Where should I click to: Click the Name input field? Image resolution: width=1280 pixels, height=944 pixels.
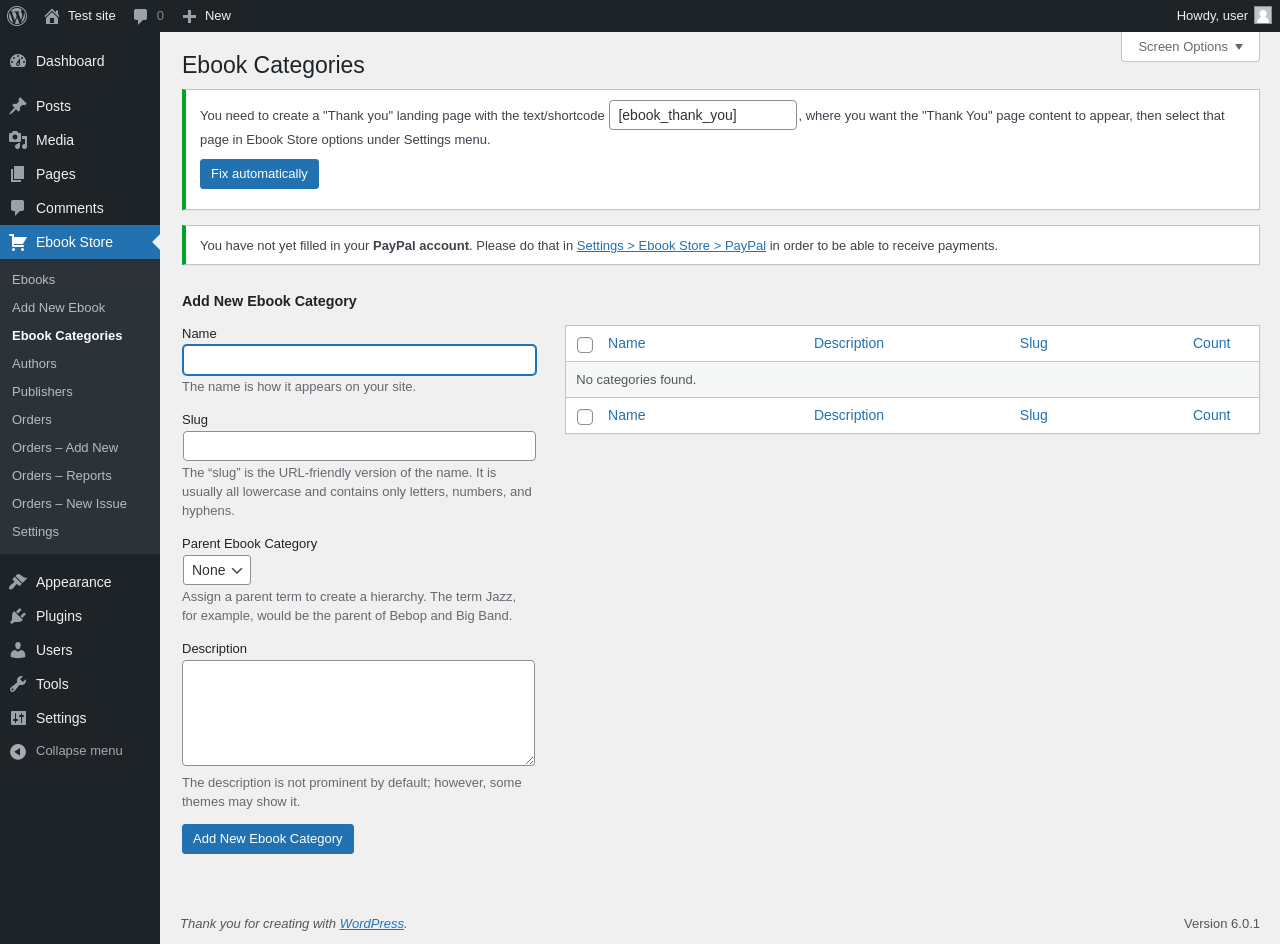click(359, 360)
